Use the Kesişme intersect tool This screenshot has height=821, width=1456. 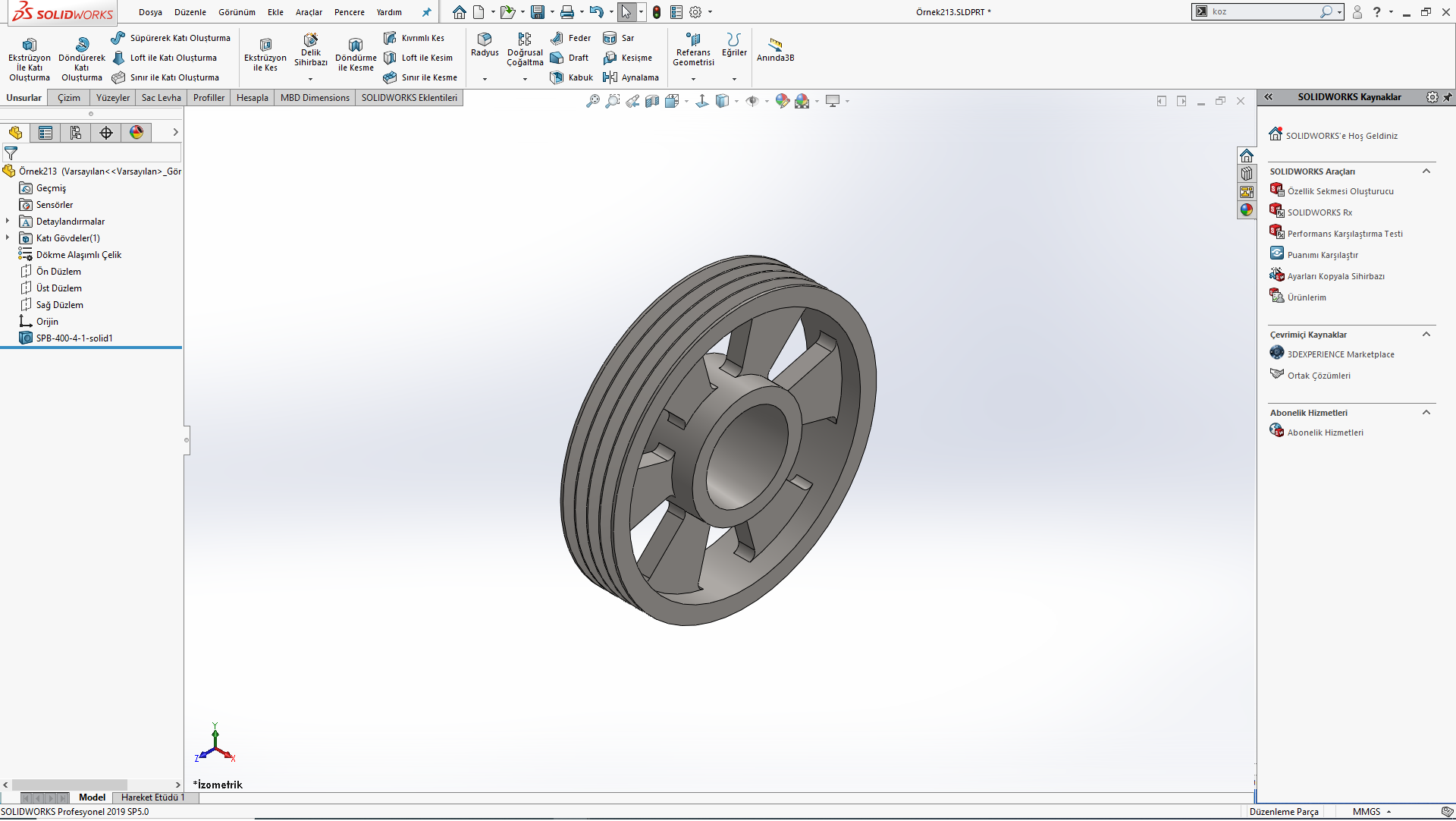pos(627,58)
